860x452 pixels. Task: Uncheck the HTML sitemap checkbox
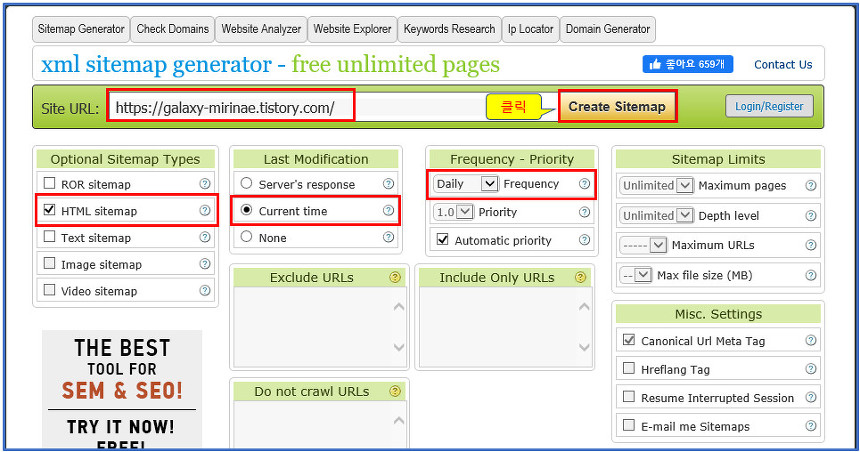click(x=49, y=210)
